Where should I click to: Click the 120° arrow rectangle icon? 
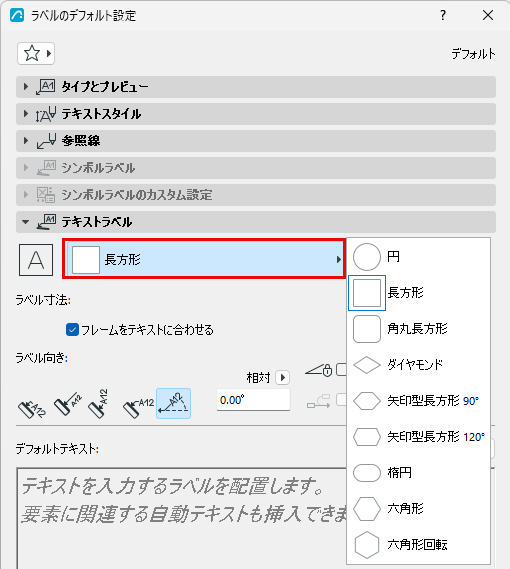point(367,437)
